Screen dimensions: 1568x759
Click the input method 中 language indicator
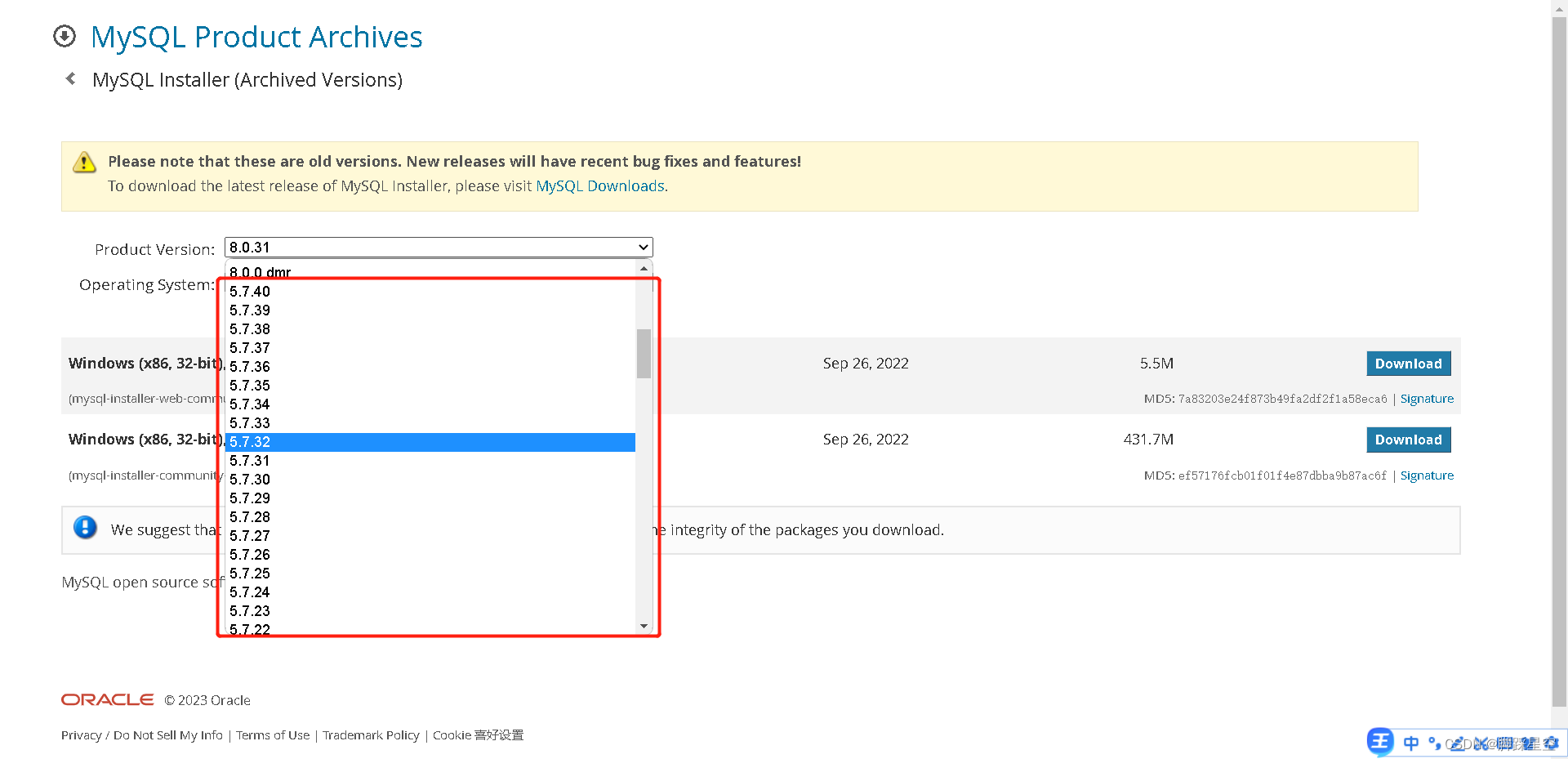[x=1410, y=743]
